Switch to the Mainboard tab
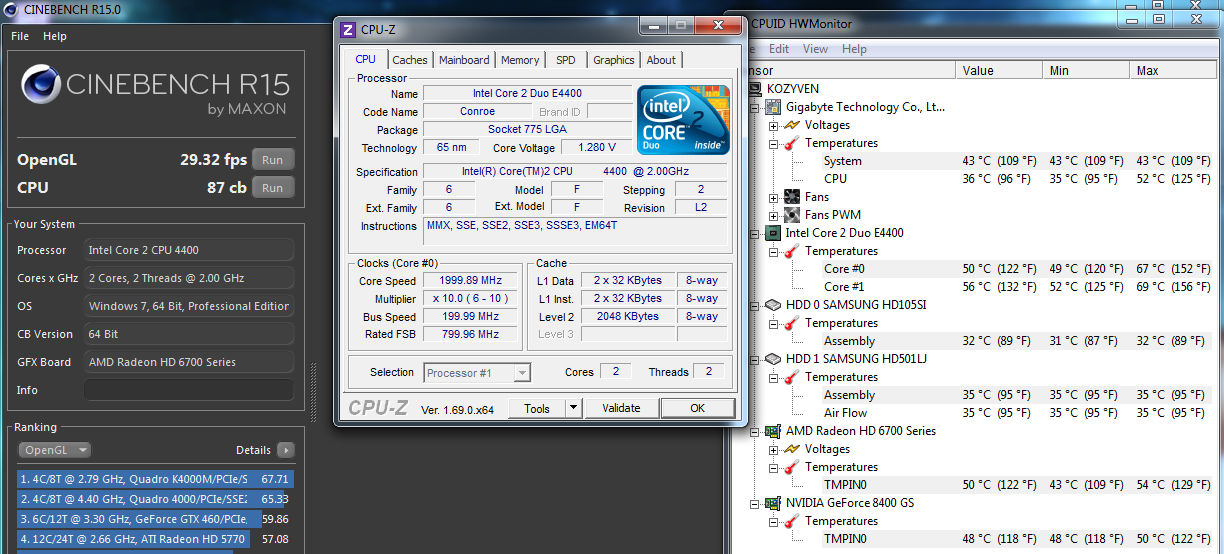Viewport: 1224px width, 554px height. click(x=464, y=60)
